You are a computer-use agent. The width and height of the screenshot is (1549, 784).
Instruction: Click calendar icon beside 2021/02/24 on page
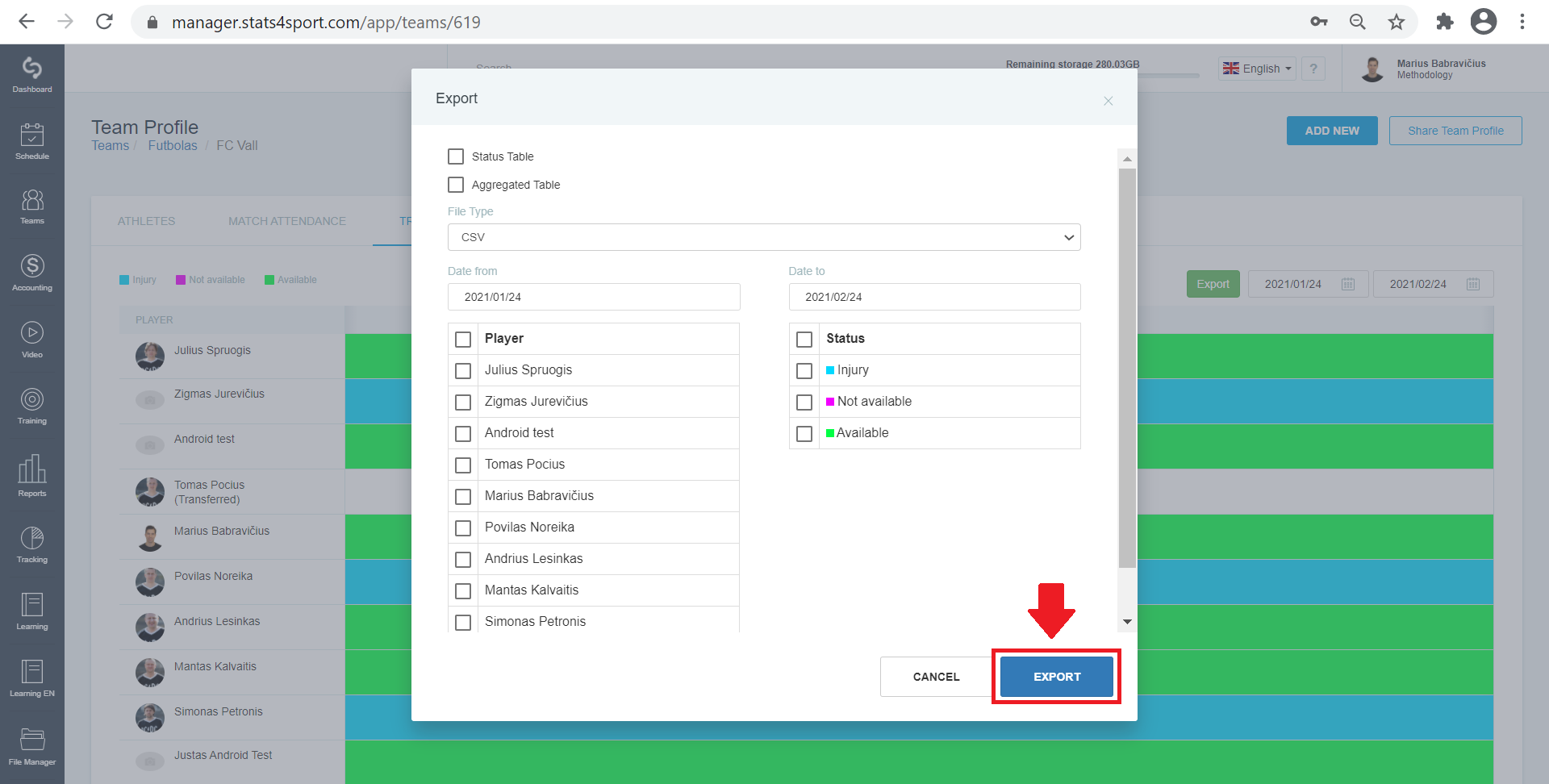(x=1473, y=284)
